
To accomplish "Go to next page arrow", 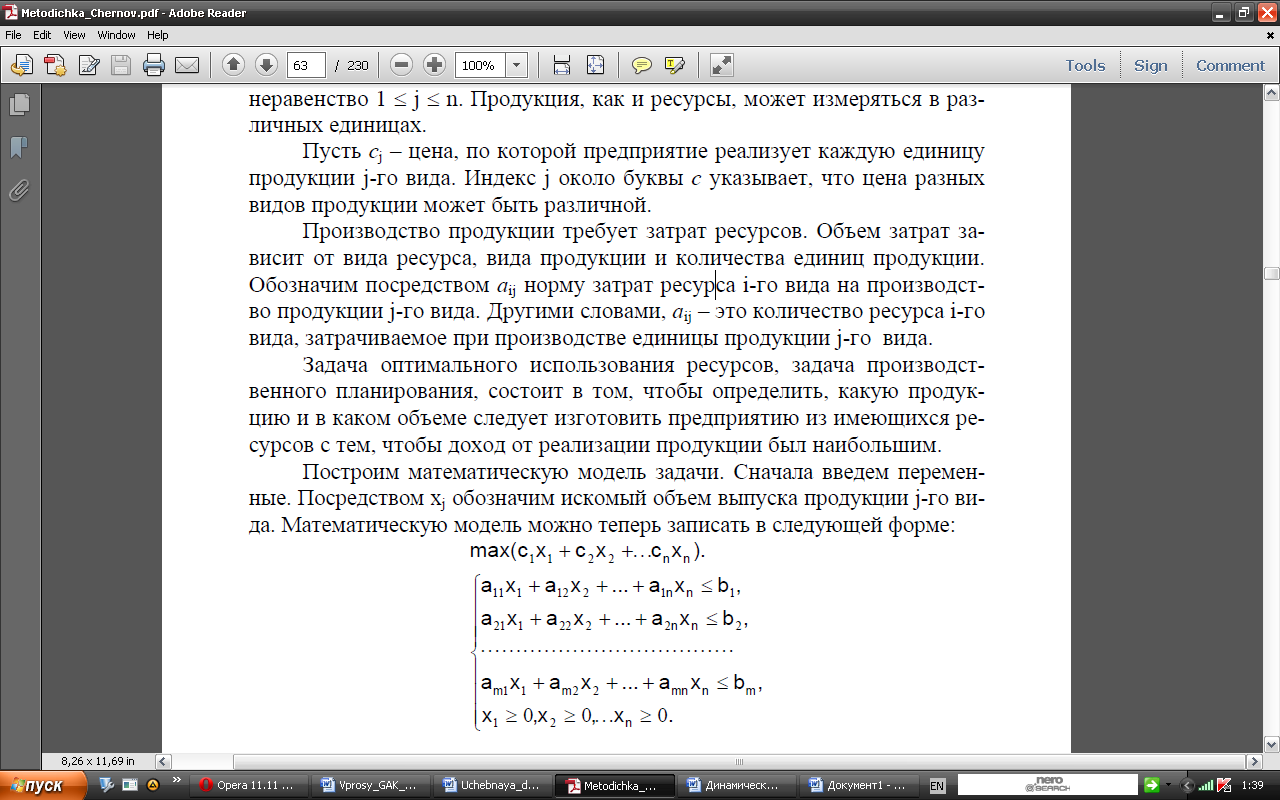I will point(266,65).
